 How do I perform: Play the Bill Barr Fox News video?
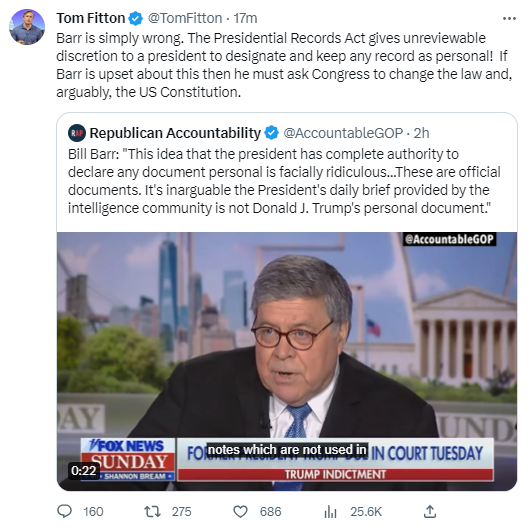287,361
